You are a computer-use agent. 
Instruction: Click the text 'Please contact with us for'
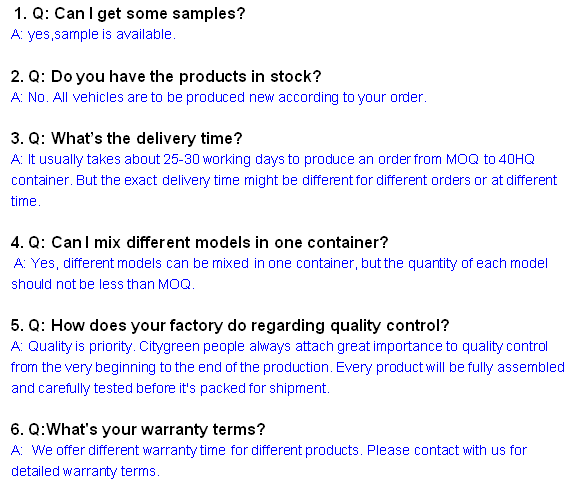(447, 450)
